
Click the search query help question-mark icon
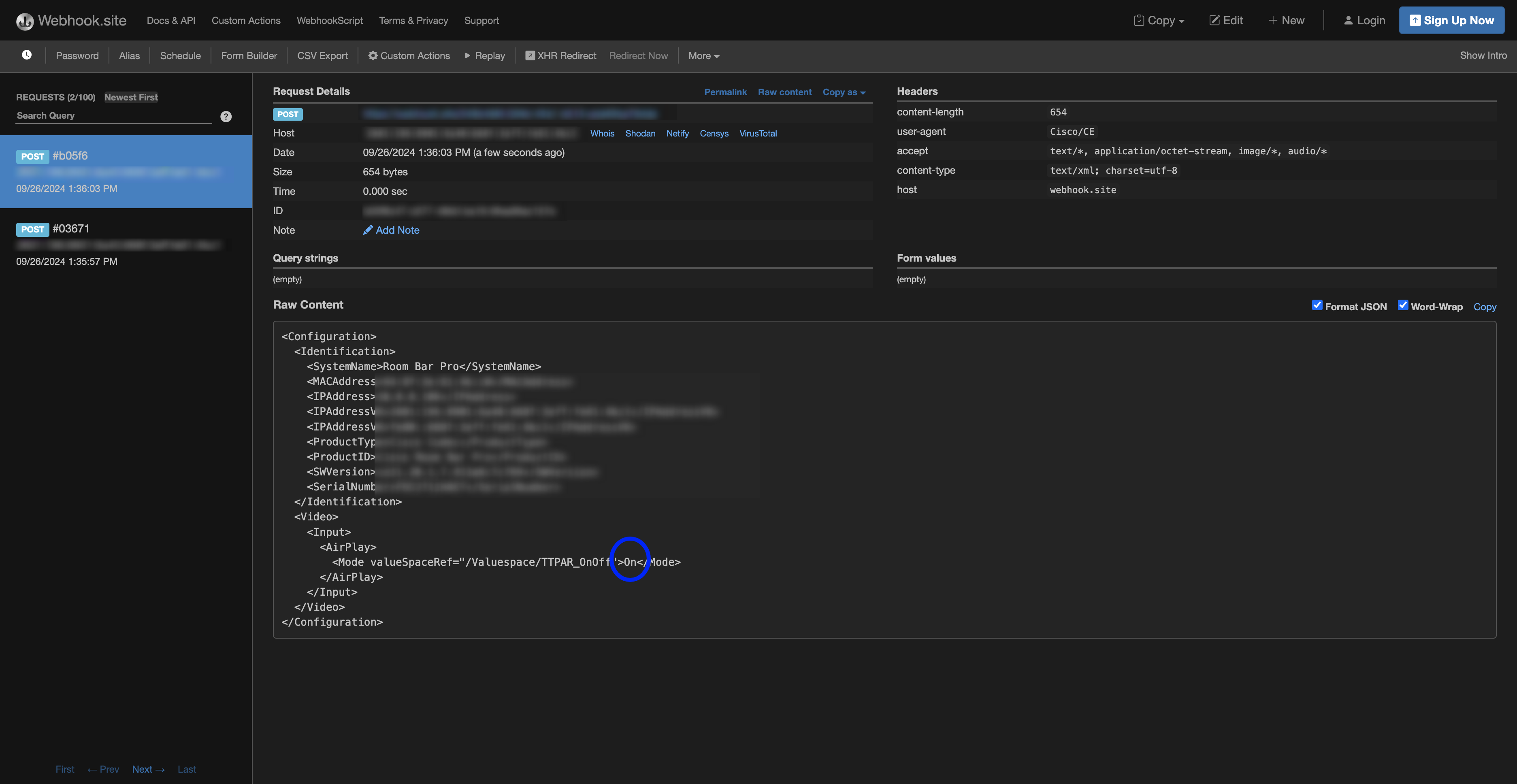[226, 117]
